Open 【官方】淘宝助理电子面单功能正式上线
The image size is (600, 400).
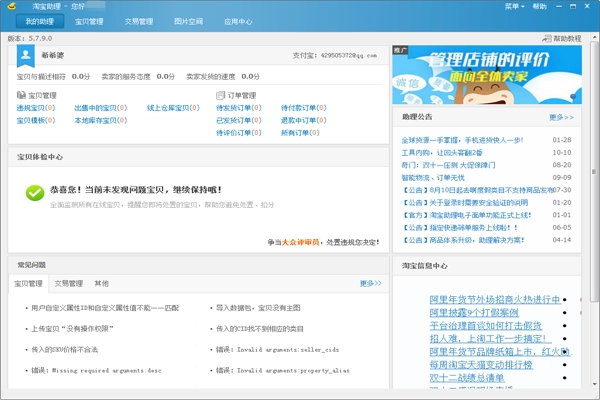click(x=466, y=215)
